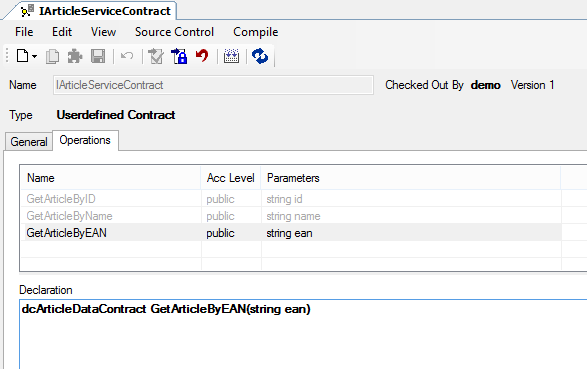Viewport: 587px width, 369px height.
Task: Click the toolbar drag grip handle
Action: click(x=7, y=56)
